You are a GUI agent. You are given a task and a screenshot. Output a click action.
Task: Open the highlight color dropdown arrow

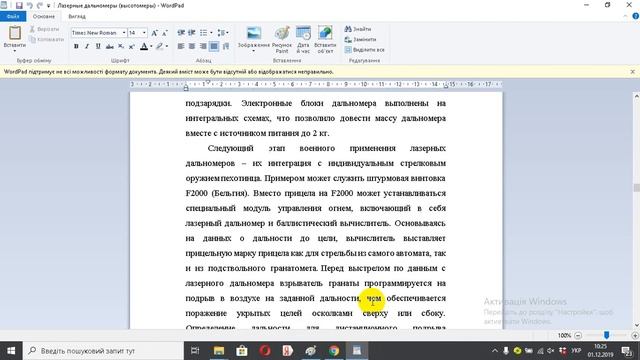coord(167,47)
